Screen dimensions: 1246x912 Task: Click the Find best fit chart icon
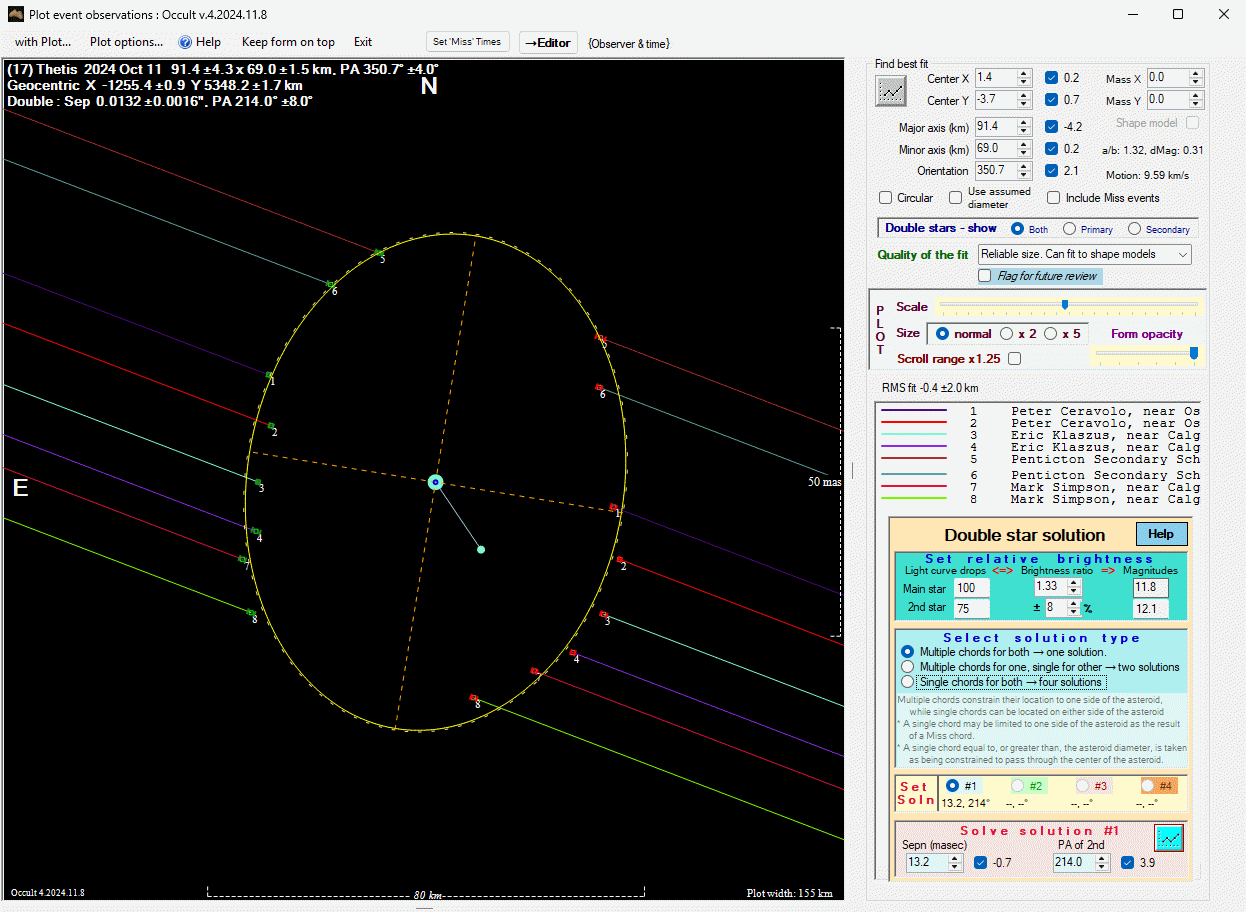click(890, 90)
